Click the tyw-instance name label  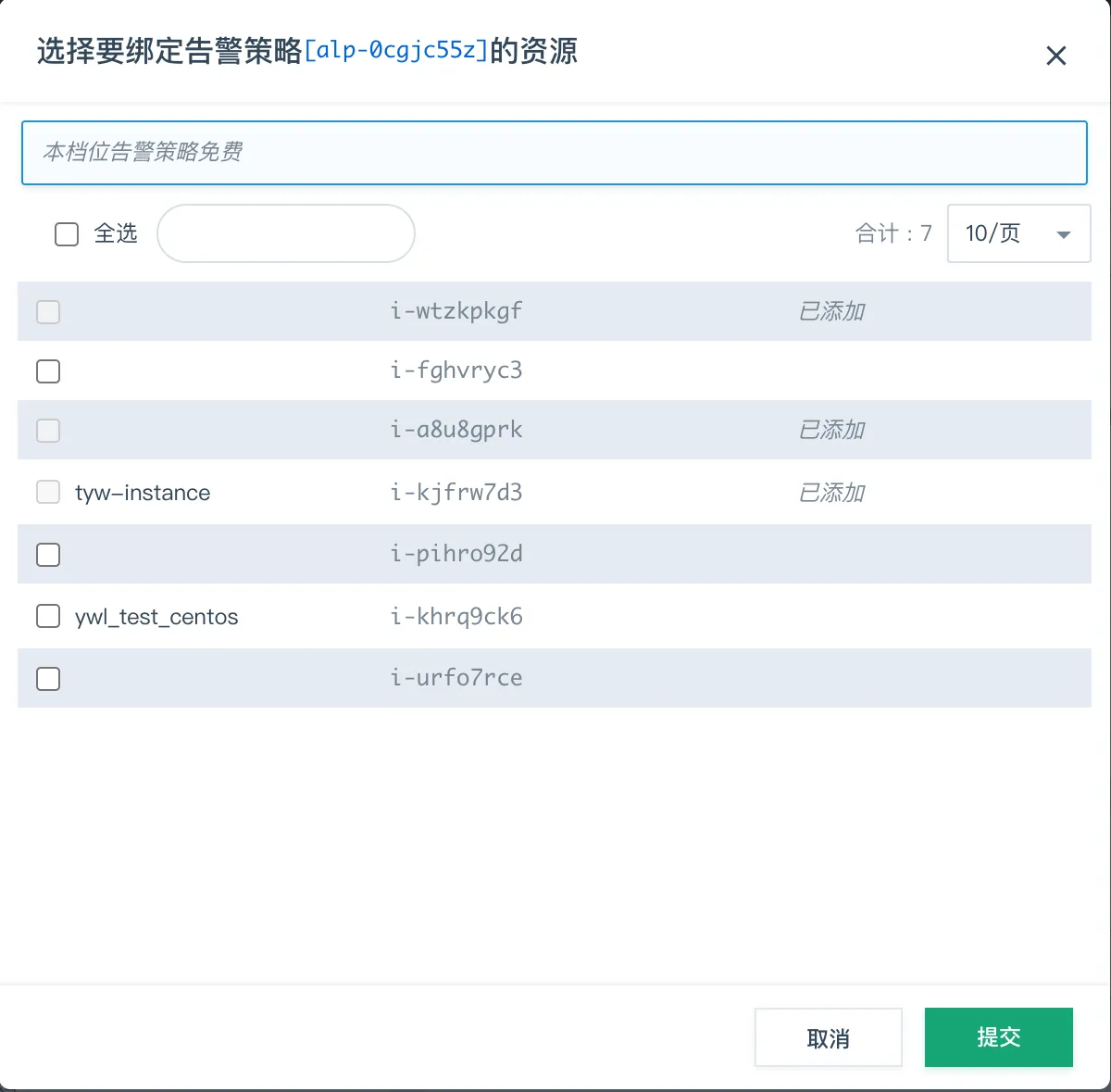(143, 493)
